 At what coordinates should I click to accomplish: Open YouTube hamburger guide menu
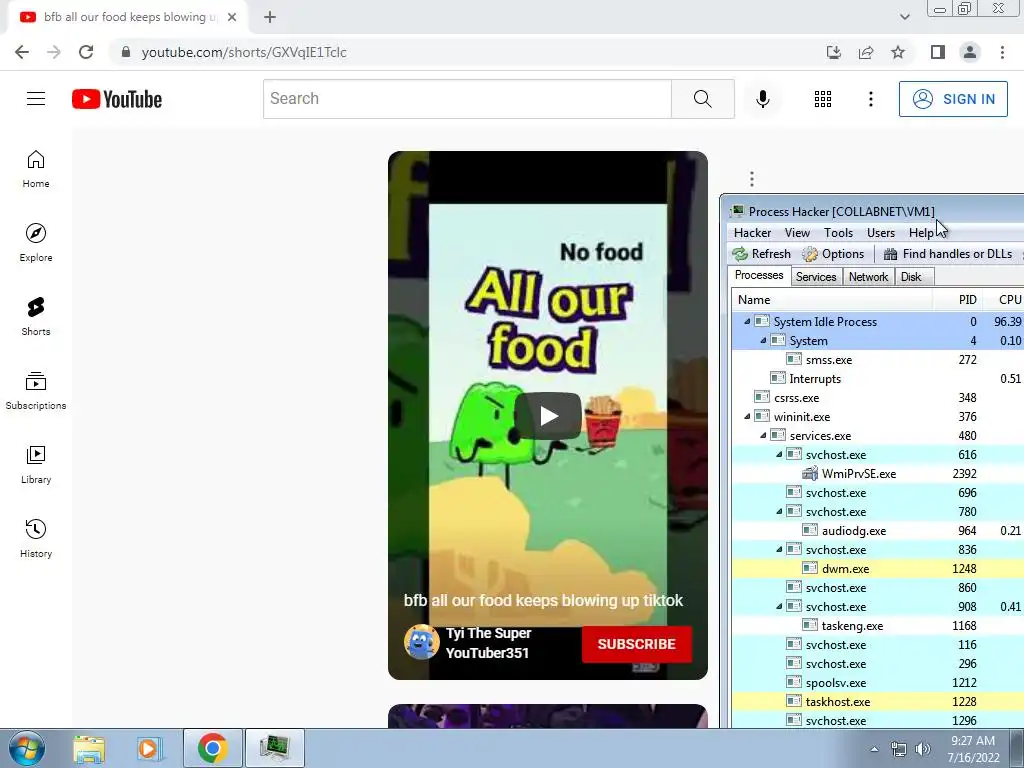click(36, 99)
